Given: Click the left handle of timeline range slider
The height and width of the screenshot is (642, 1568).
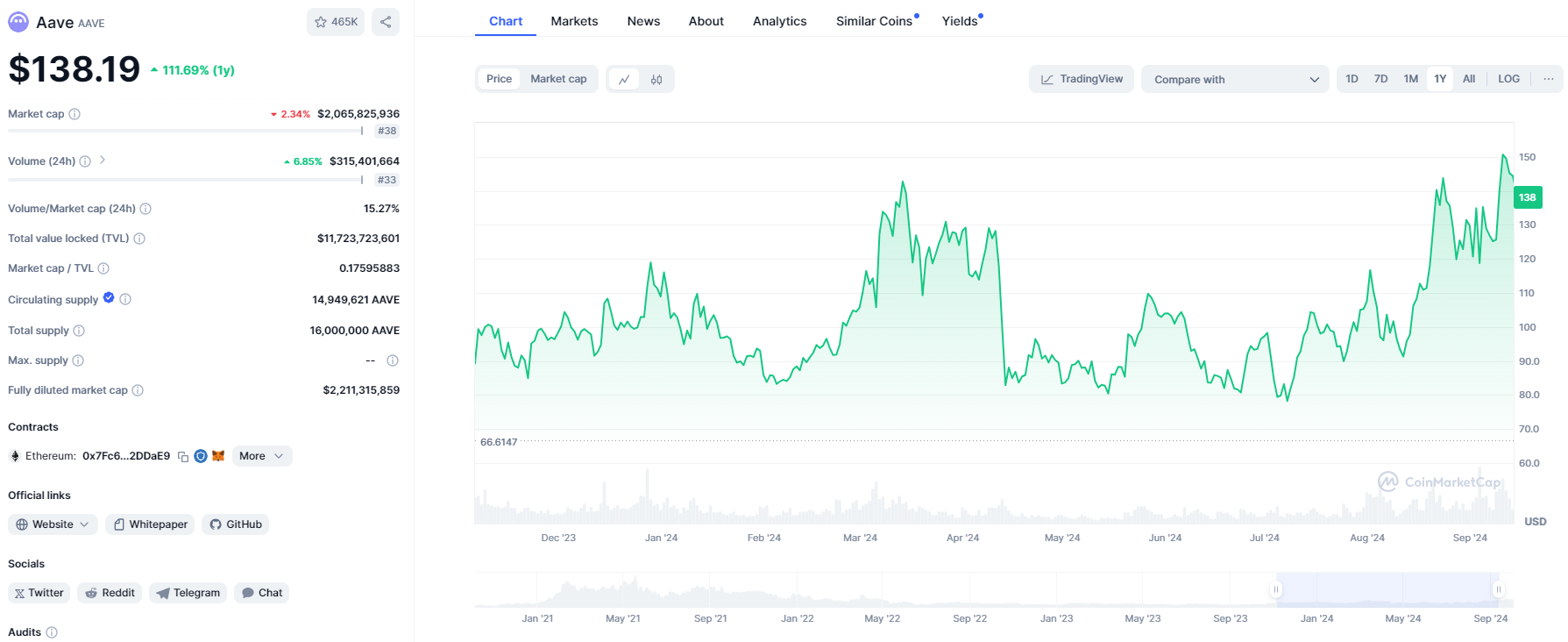Looking at the screenshot, I should tap(1276, 589).
